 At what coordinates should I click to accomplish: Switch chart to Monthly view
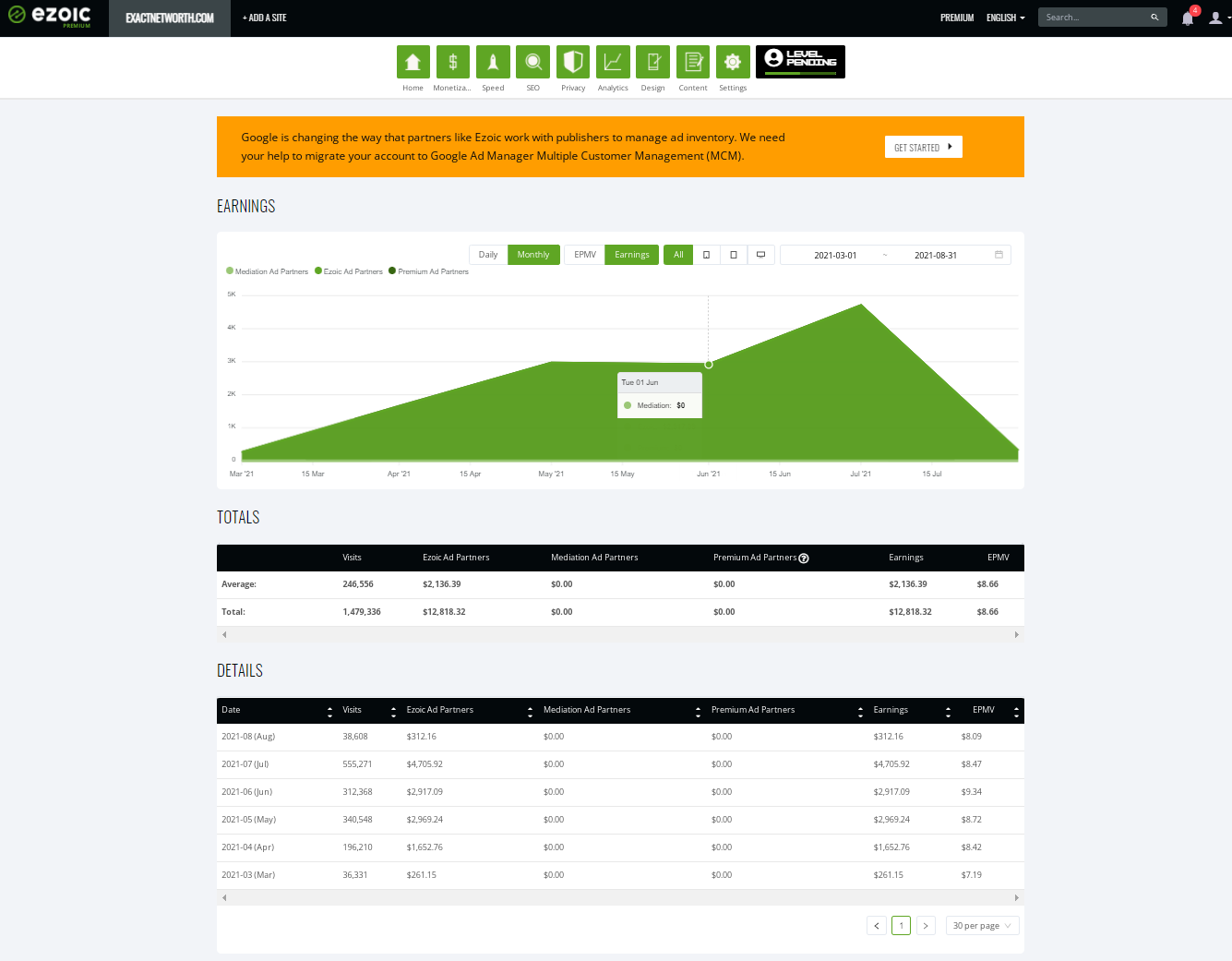pos(533,255)
